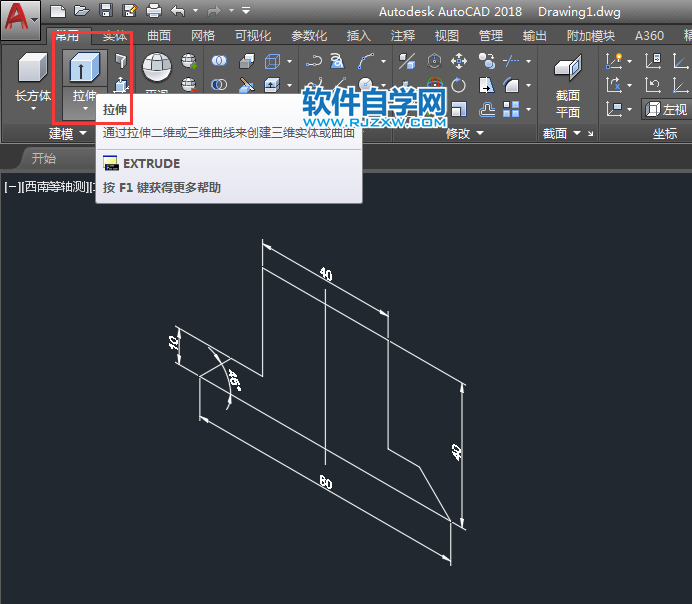
Task: Select the 3D Move gizmo icon
Action: pyautogui.click(x=458, y=61)
